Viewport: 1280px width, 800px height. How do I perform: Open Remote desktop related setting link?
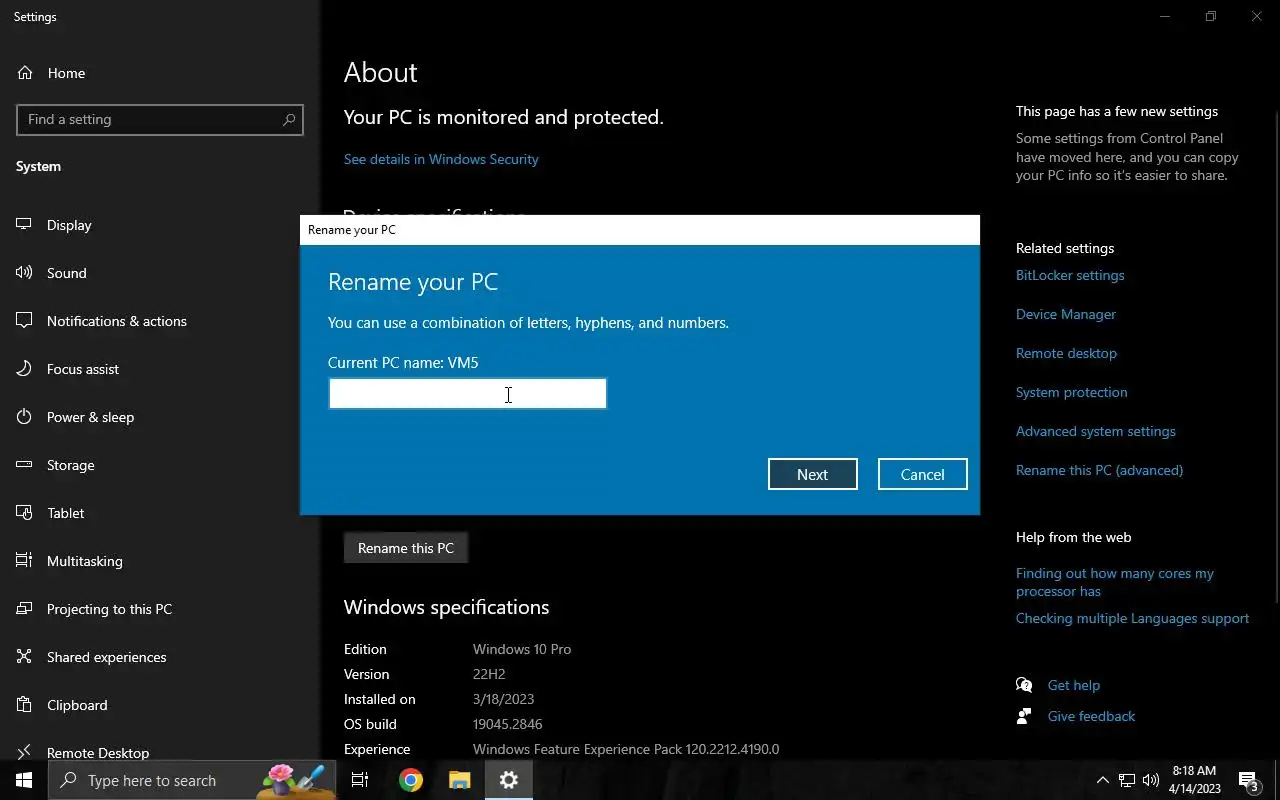point(1066,353)
